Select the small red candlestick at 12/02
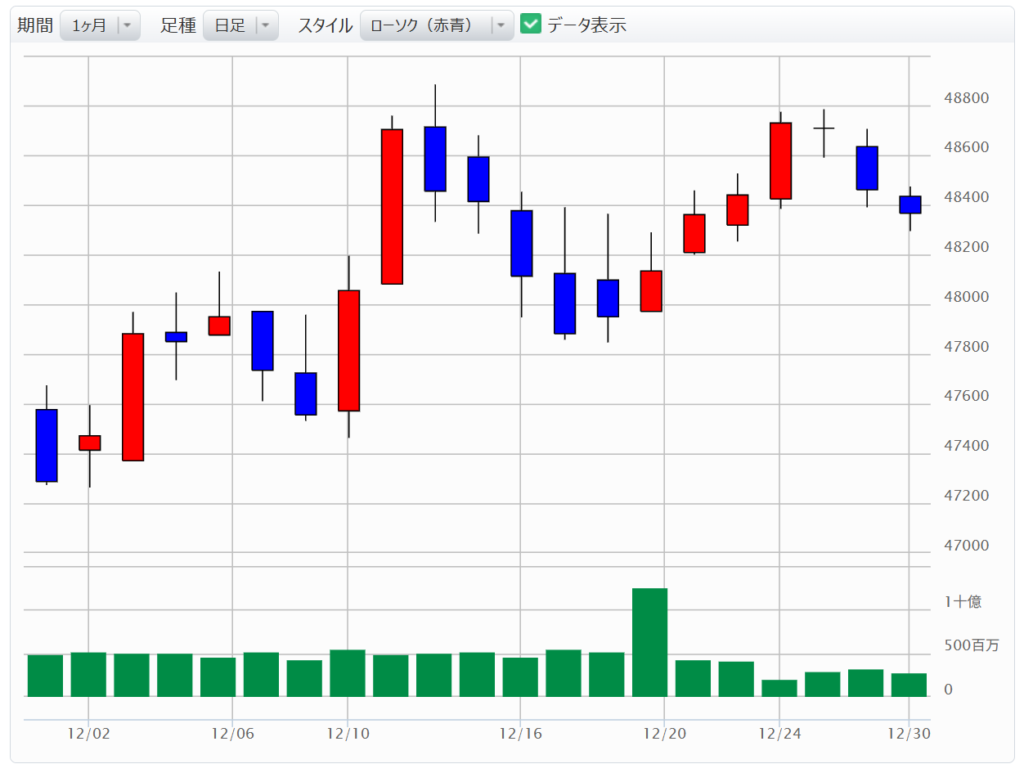The height and width of the screenshot is (773, 1024). click(x=90, y=443)
